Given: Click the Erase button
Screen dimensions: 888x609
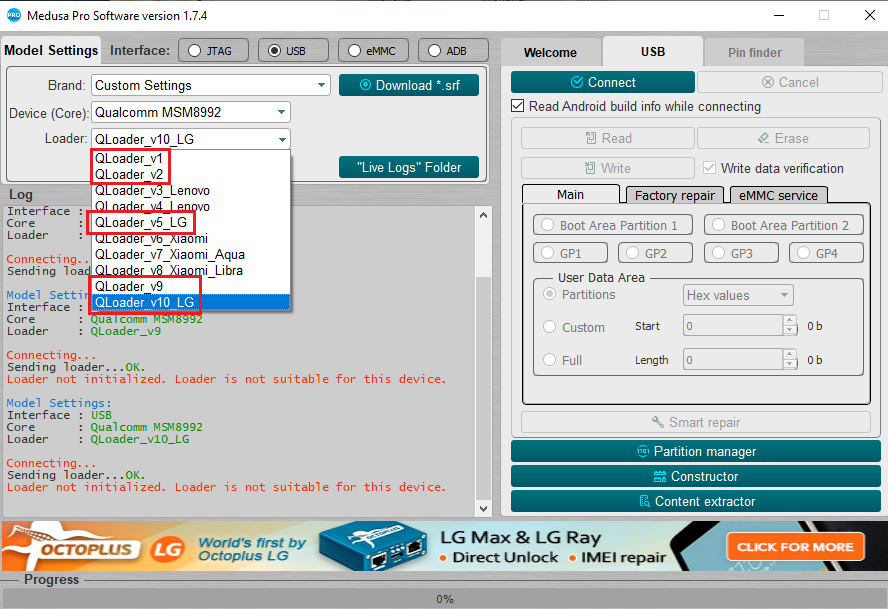Looking at the screenshot, I should pyautogui.click(x=783, y=138).
